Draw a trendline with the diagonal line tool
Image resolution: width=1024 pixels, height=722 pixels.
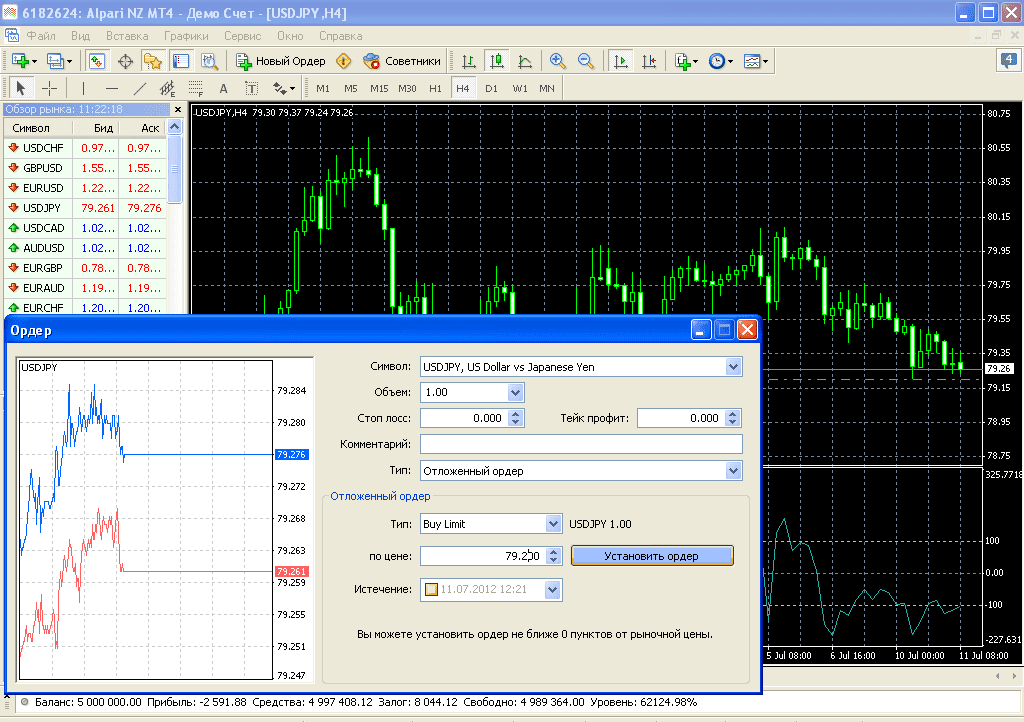pyautogui.click(x=140, y=88)
